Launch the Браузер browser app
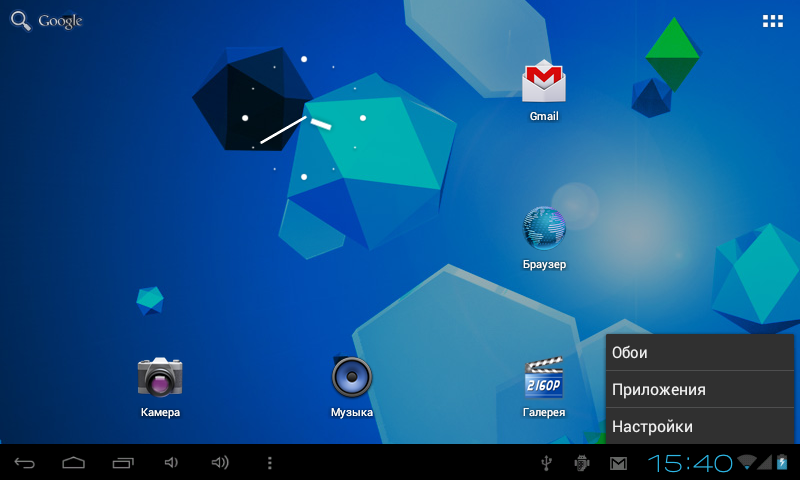800x480 pixels. [x=544, y=238]
